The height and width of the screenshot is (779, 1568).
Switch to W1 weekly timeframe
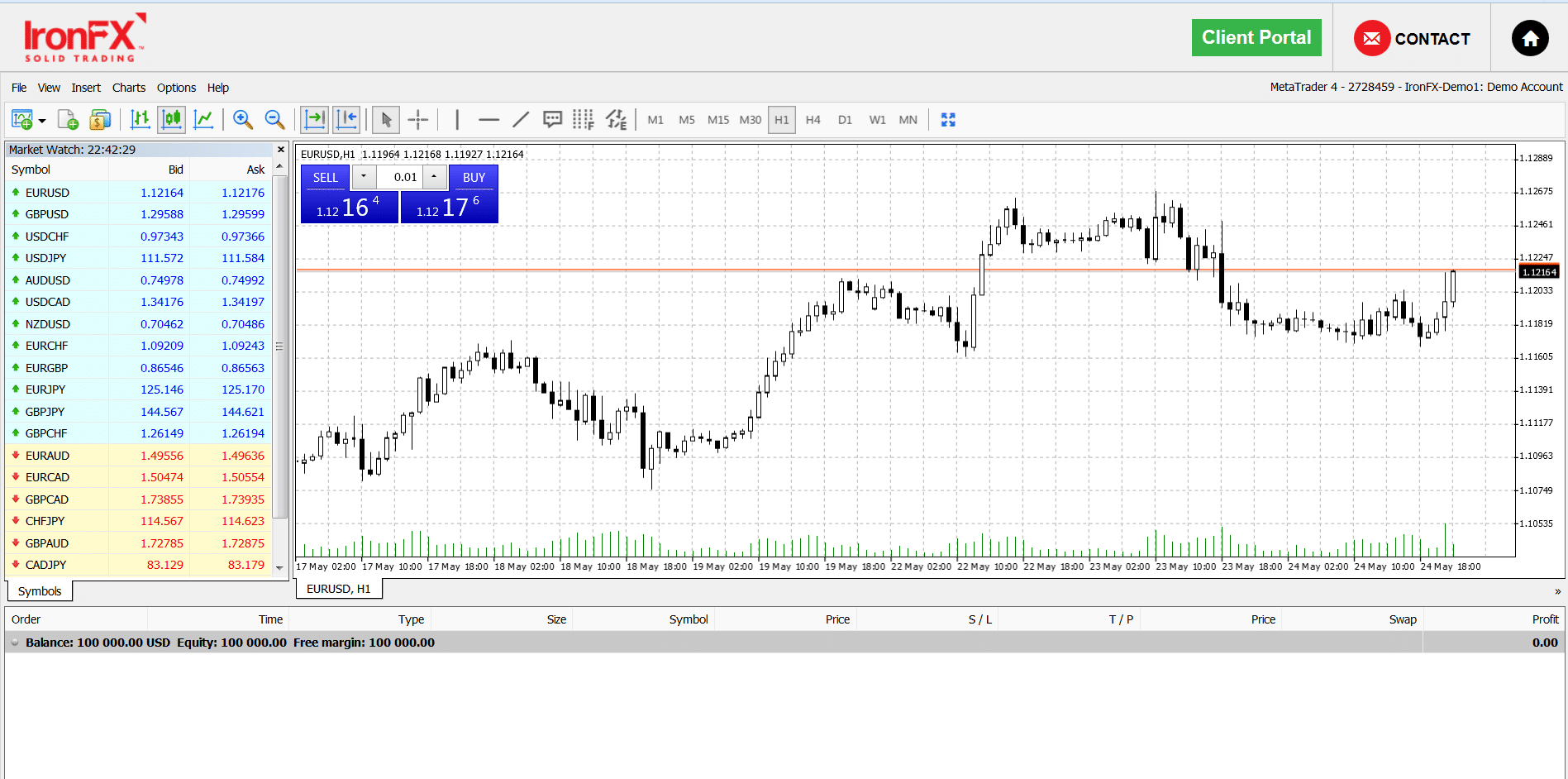coord(877,120)
